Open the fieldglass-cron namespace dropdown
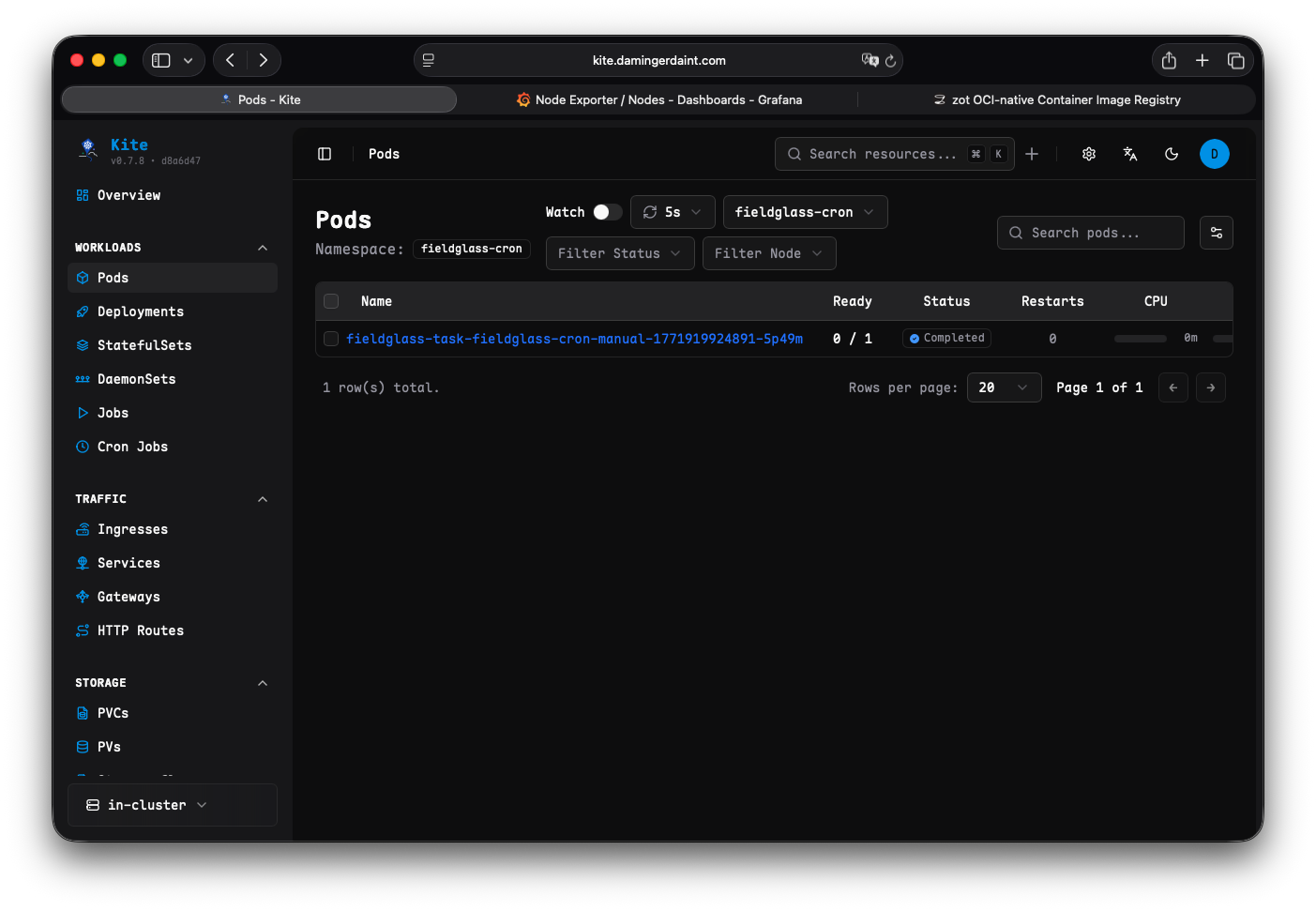This screenshot has height=911, width=1316. tap(804, 212)
